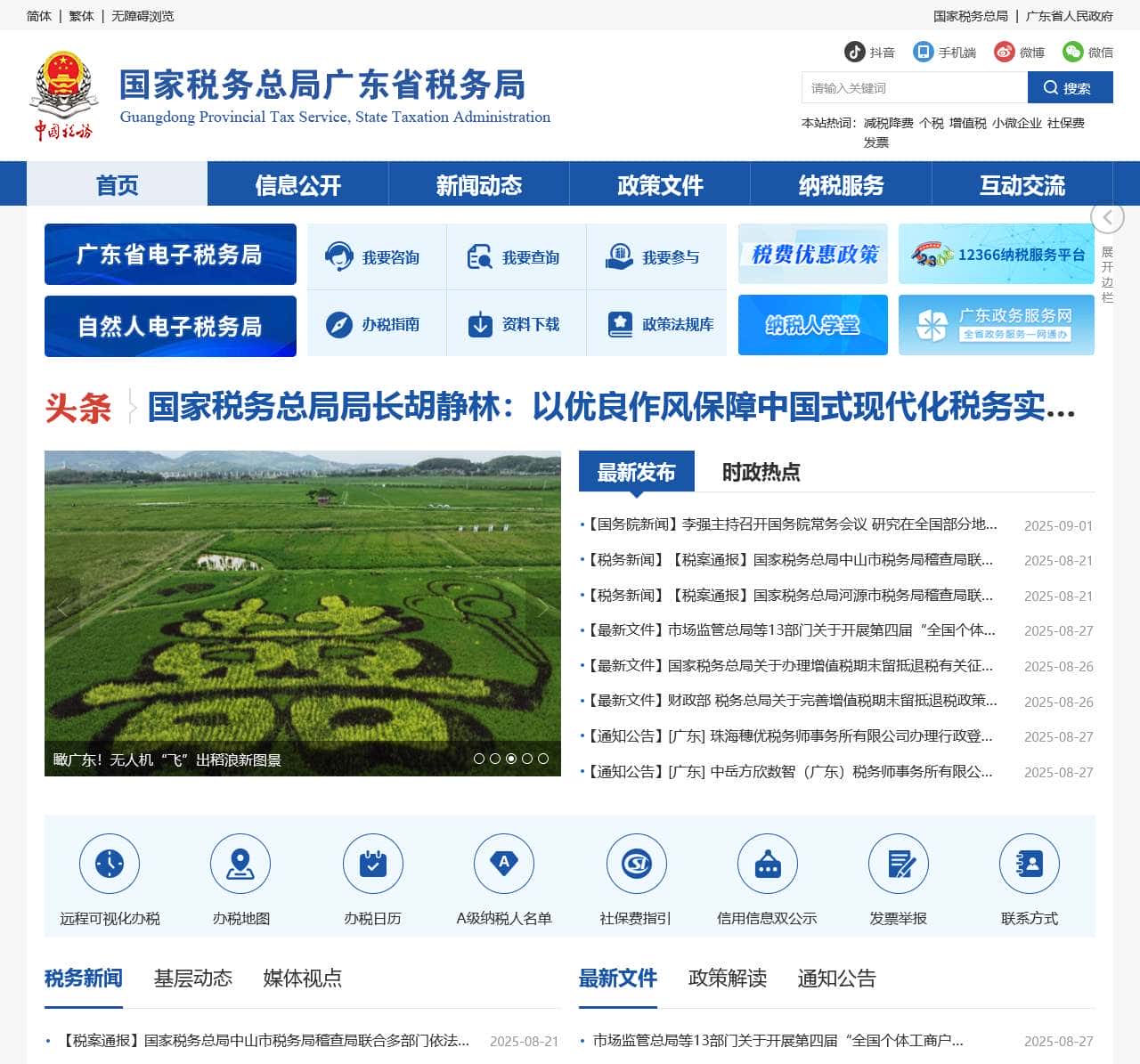The height and width of the screenshot is (1064, 1140).
Task: Switch to the 政策解读 tab
Action: [x=727, y=979]
